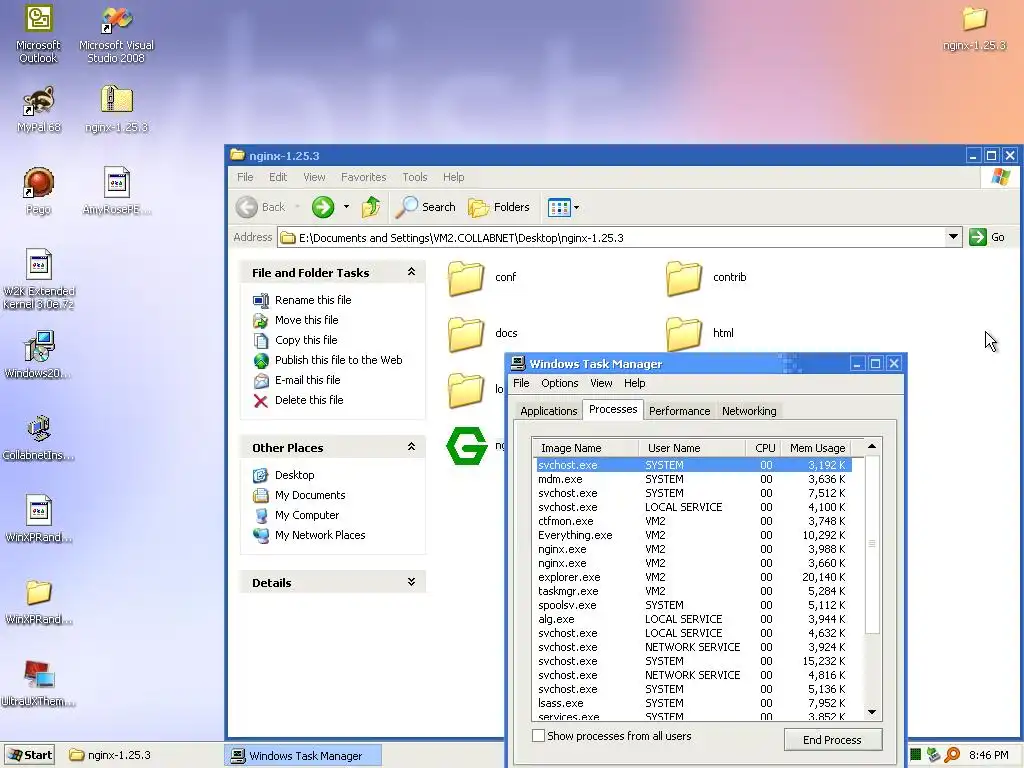Go up one folder level in Explorer
The height and width of the screenshot is (768, 1024).
coord(371,207)
